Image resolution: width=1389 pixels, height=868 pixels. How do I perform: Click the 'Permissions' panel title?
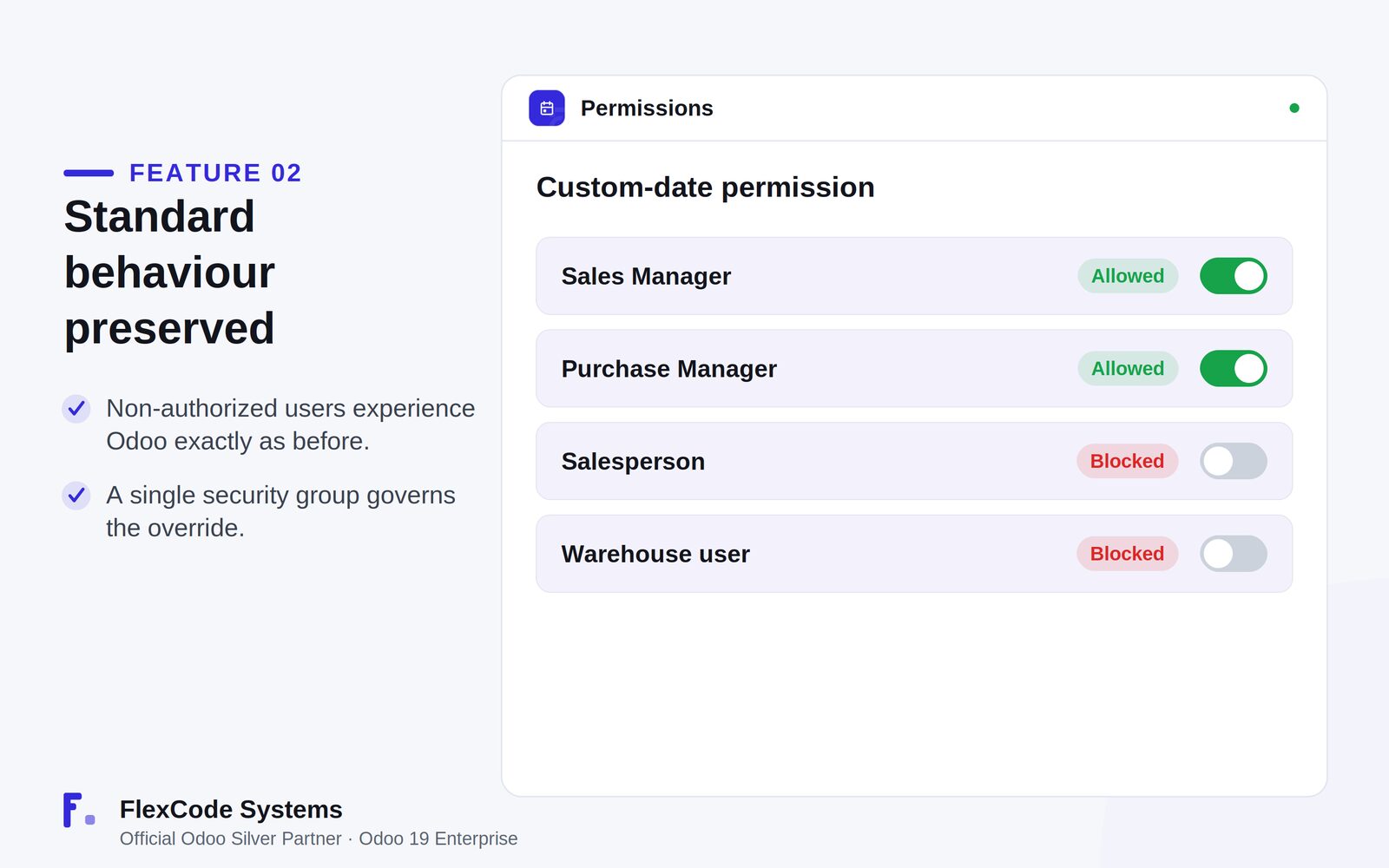pos(647,108)
